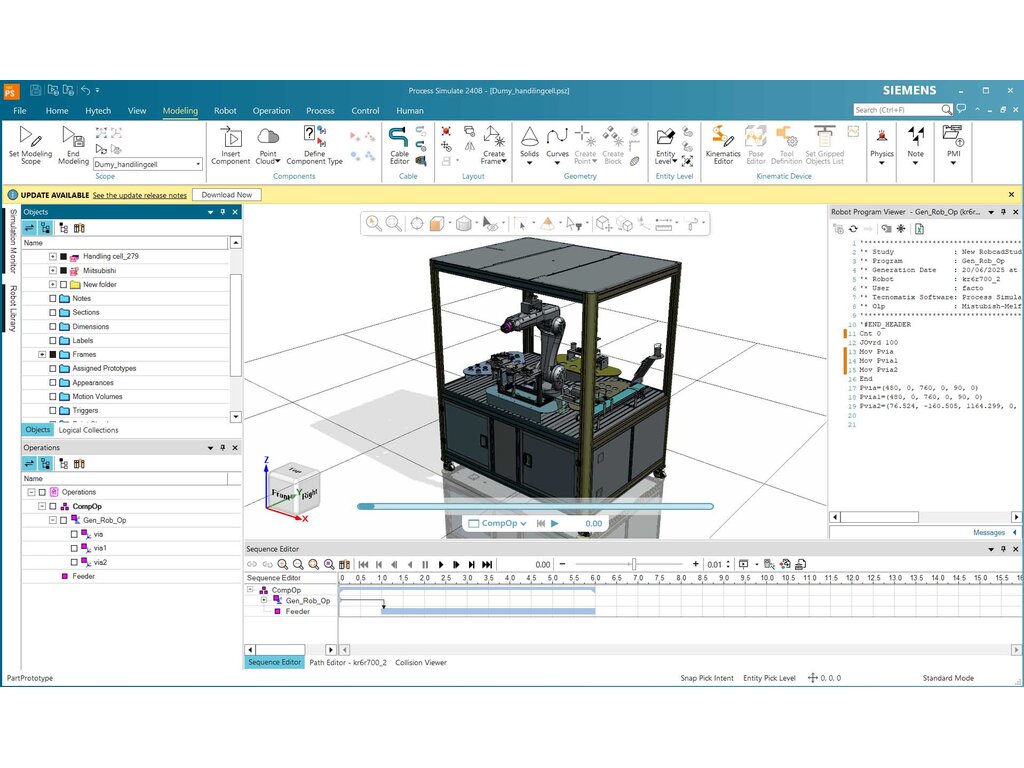The image size is (1024, 768).
Task: Expand New folder node
Action: click(53, 285)
